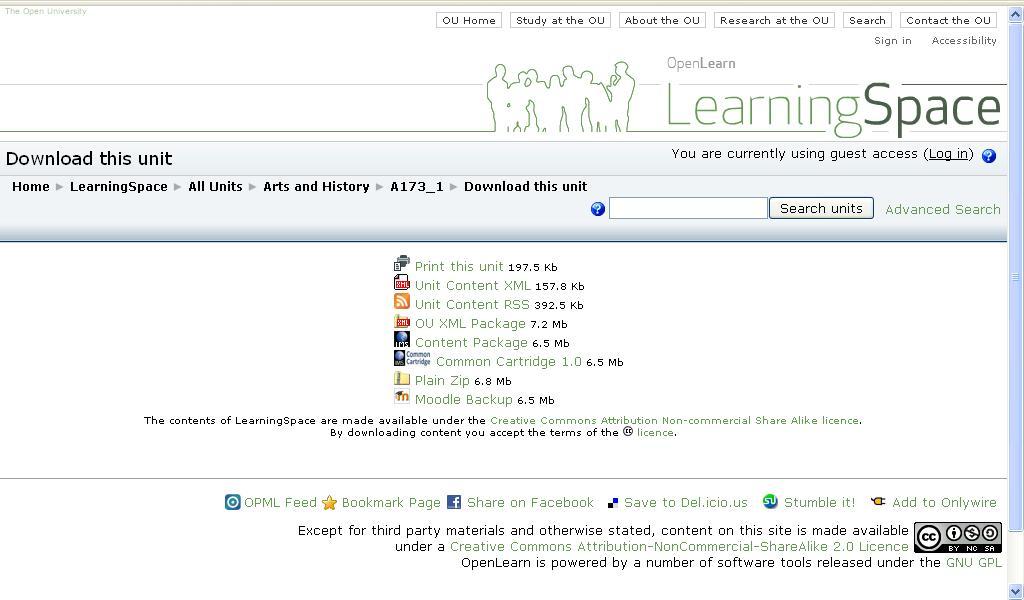The height and width of the screenshot is (600, 1024).
Task: Click the Del.icio.us icon
Action: coord(613,503)
